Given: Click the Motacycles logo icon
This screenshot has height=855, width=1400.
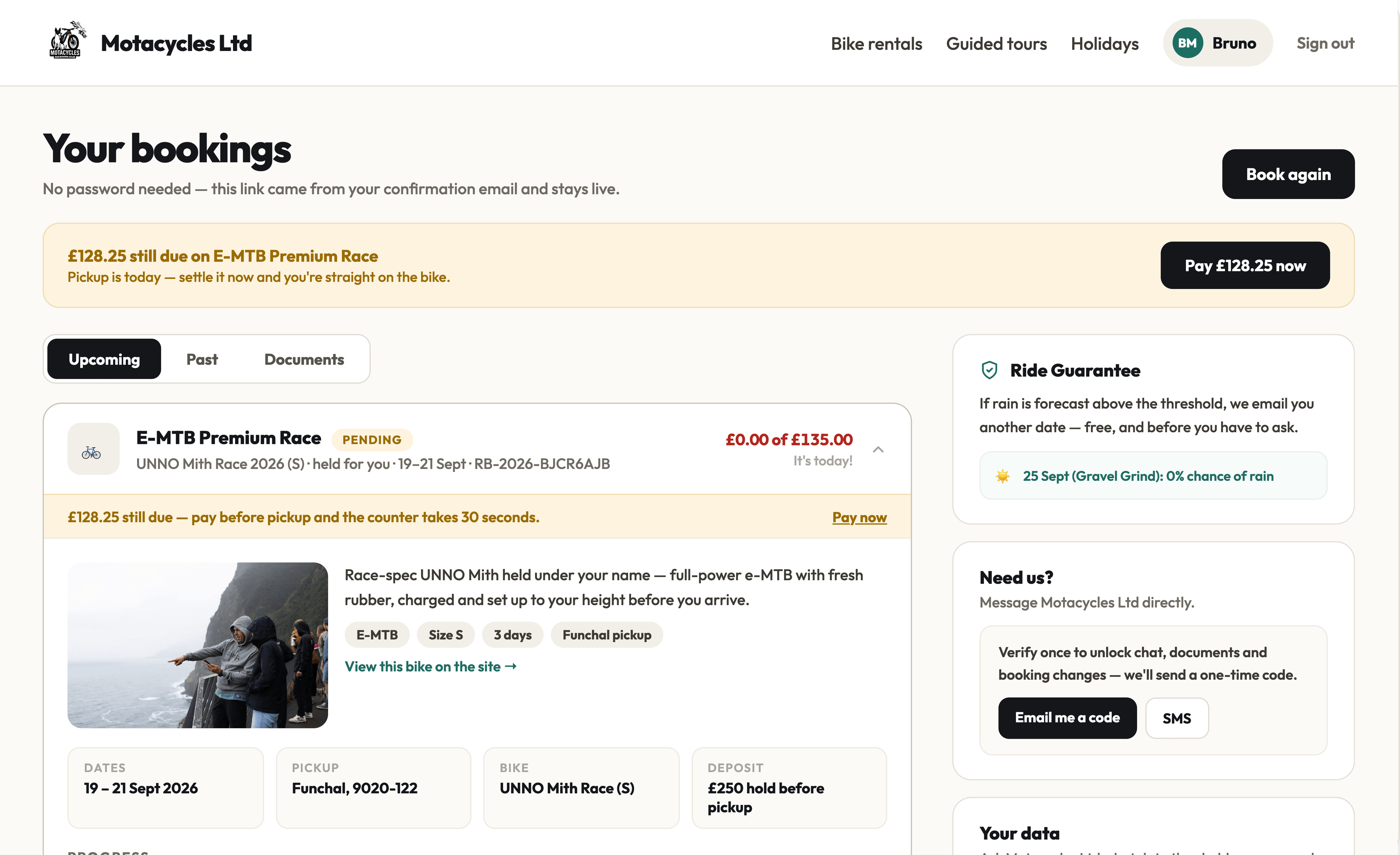Looking at the screenshot, I should point(67,40).
